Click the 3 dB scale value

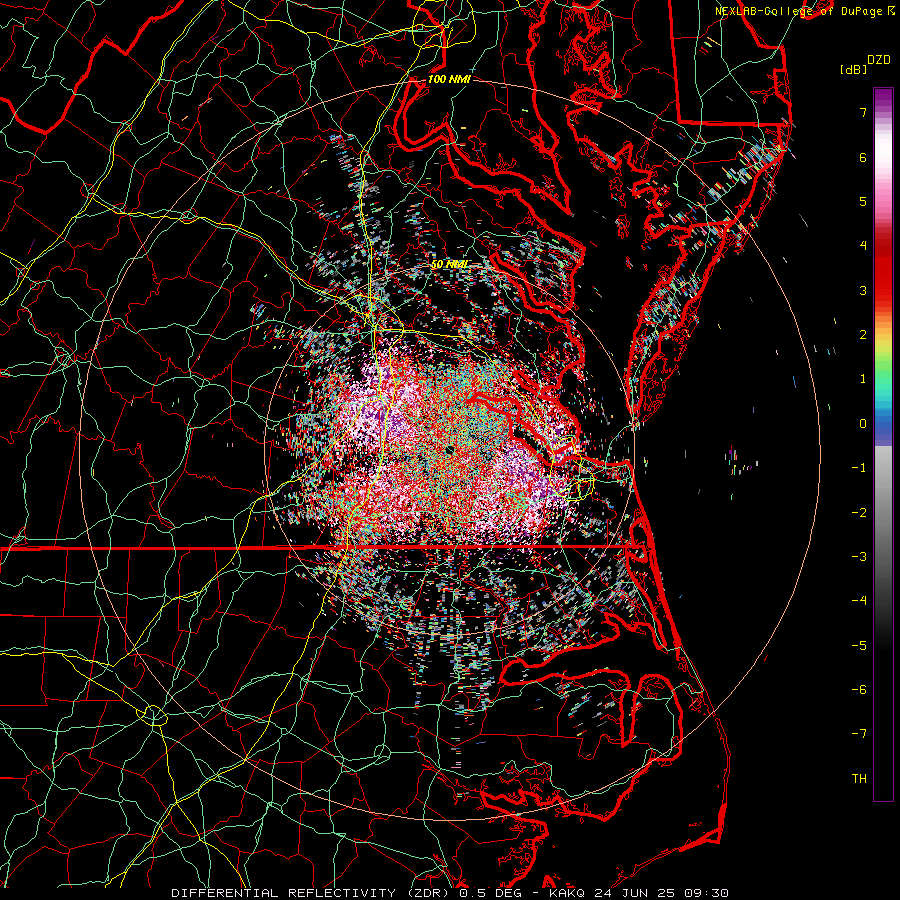pyautogui.click(x=863, y=290)
